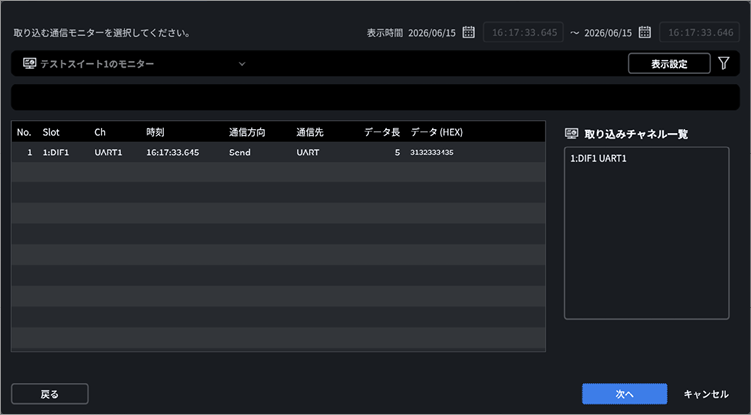751x415 pixels.
Task: Click the 16:17:33.645 time cell in the table
Action: pos(172,152)
